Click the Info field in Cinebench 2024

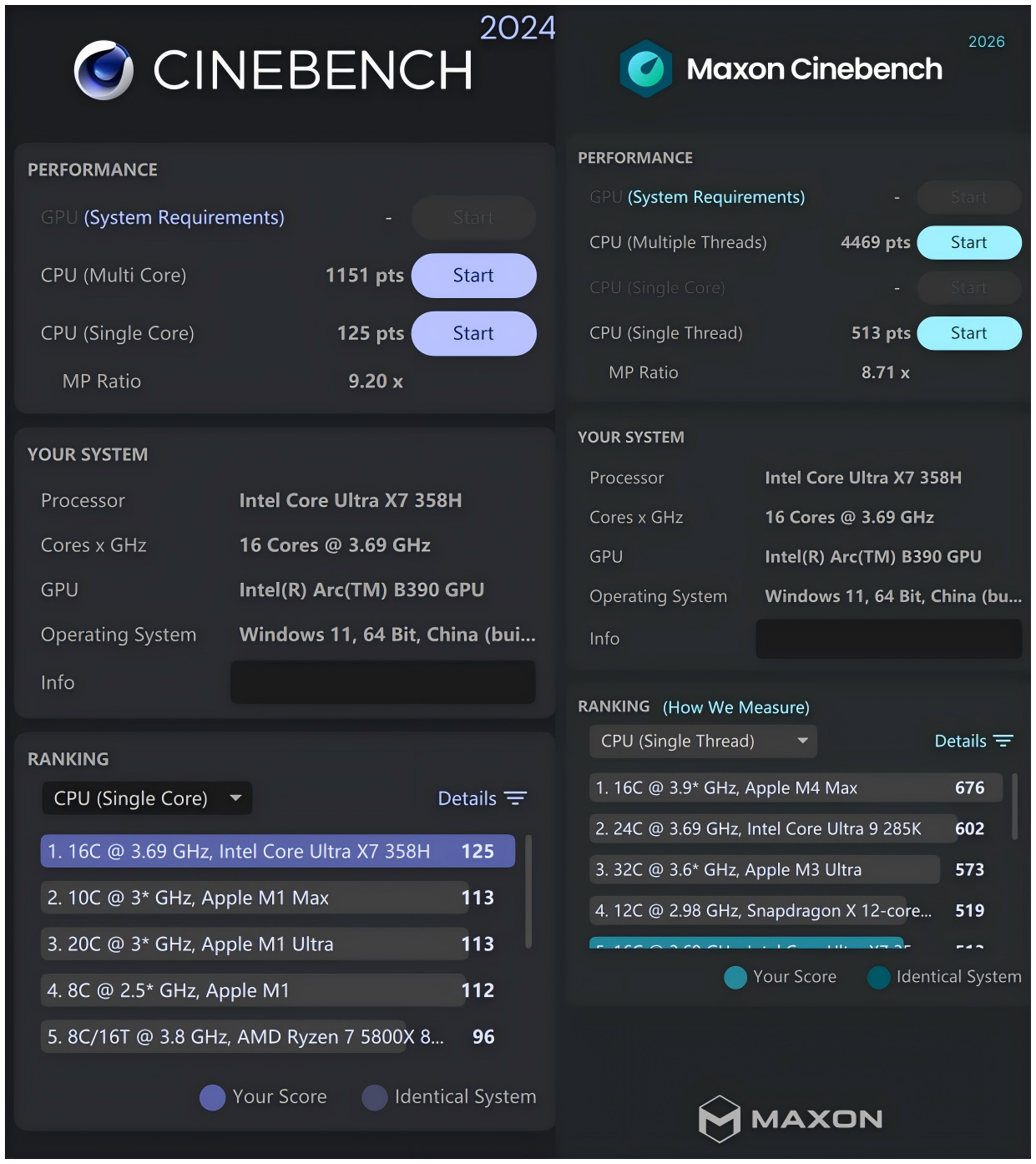(x=382, y=682)
